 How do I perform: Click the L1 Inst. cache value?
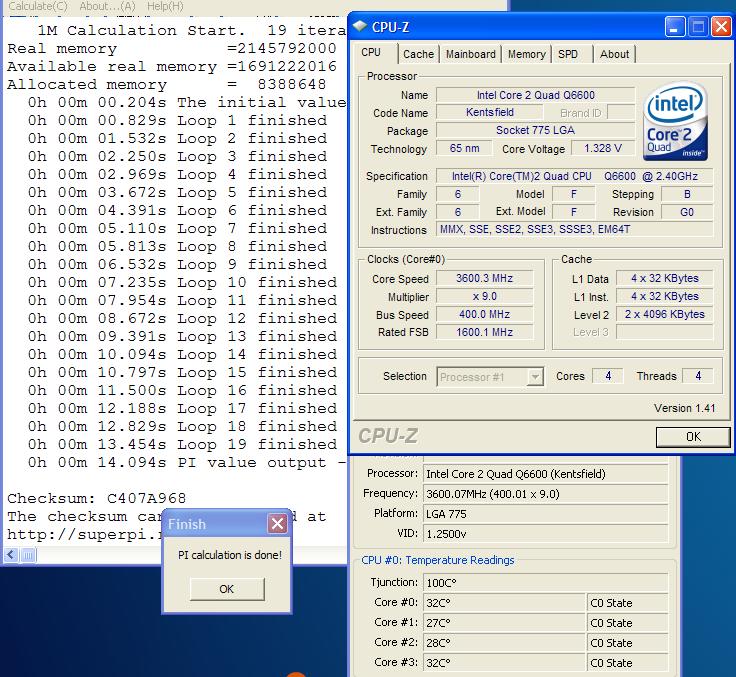665,296
